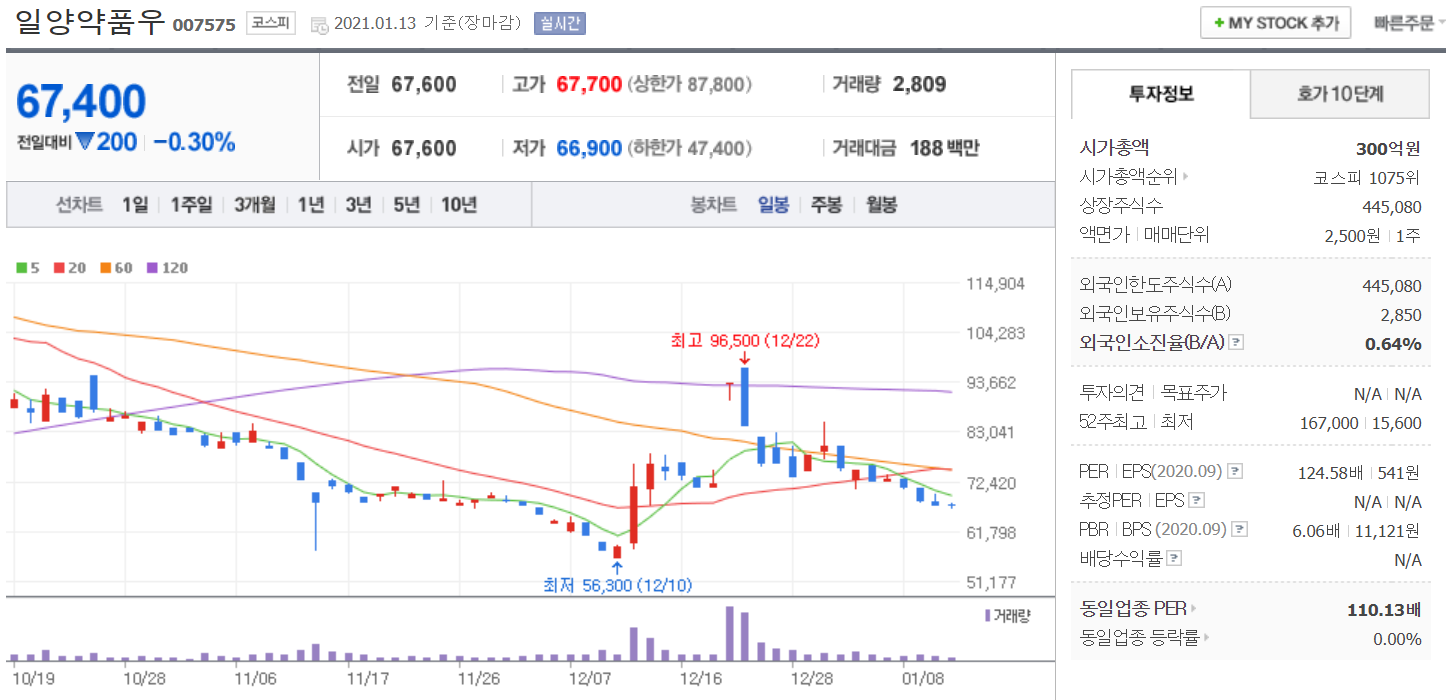Click the 실시간 badge in the header
The image size is (1456, 700).
(559, 23)
